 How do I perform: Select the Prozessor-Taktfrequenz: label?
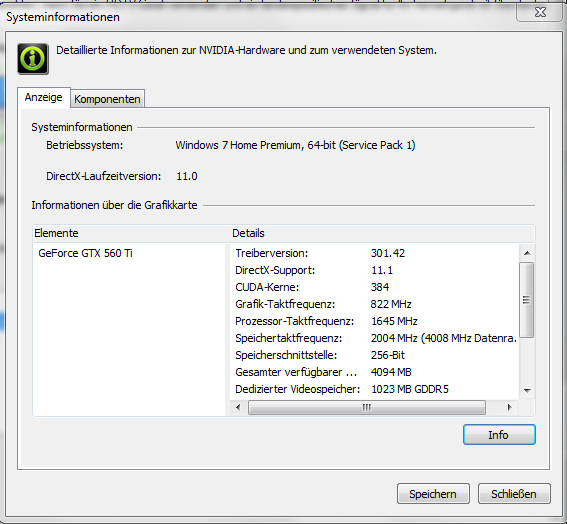tap(295, 321)
